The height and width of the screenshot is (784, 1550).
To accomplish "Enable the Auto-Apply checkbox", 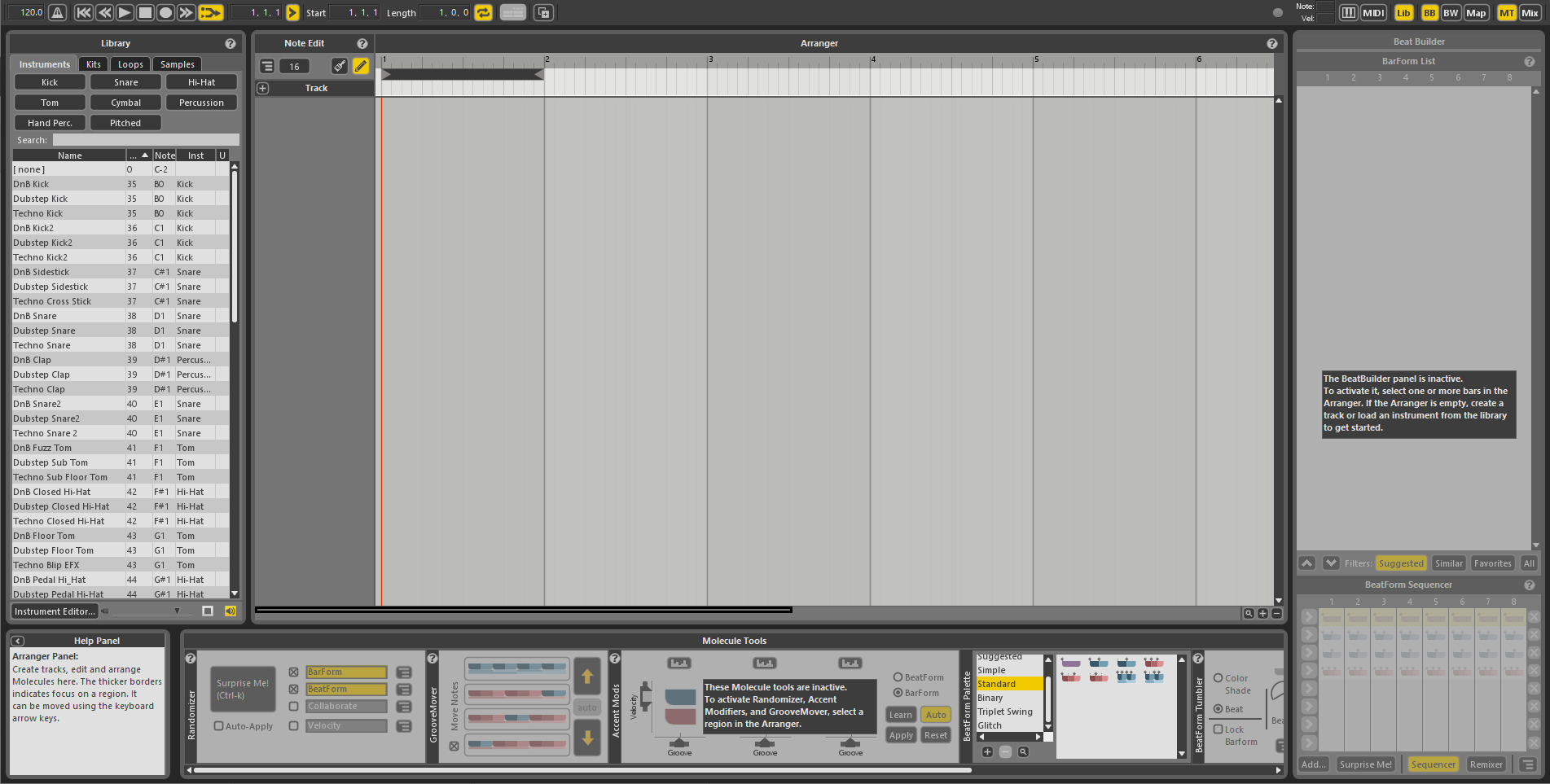I will pos(218,725).
